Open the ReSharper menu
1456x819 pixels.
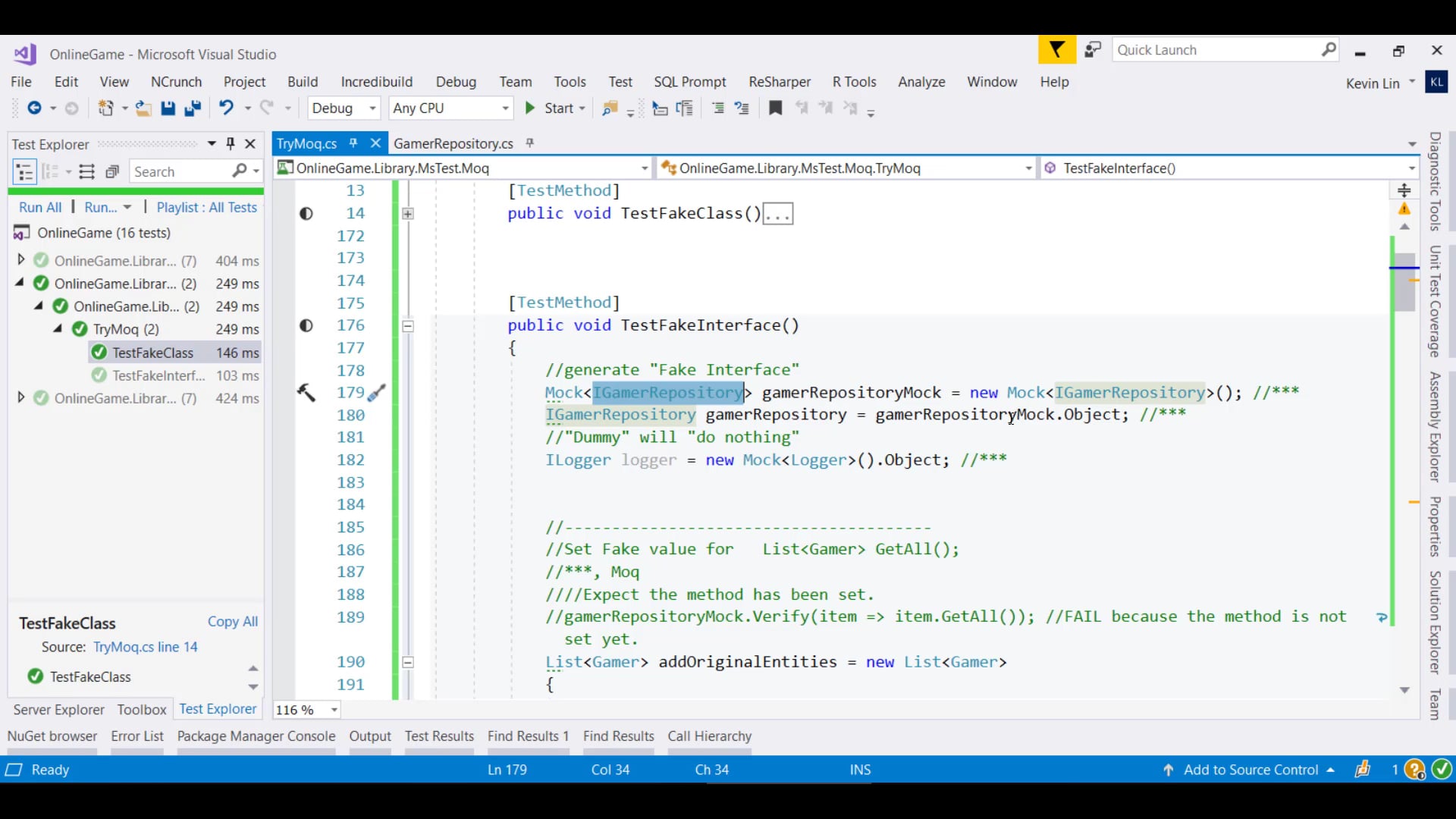click(x=779, y=82)
